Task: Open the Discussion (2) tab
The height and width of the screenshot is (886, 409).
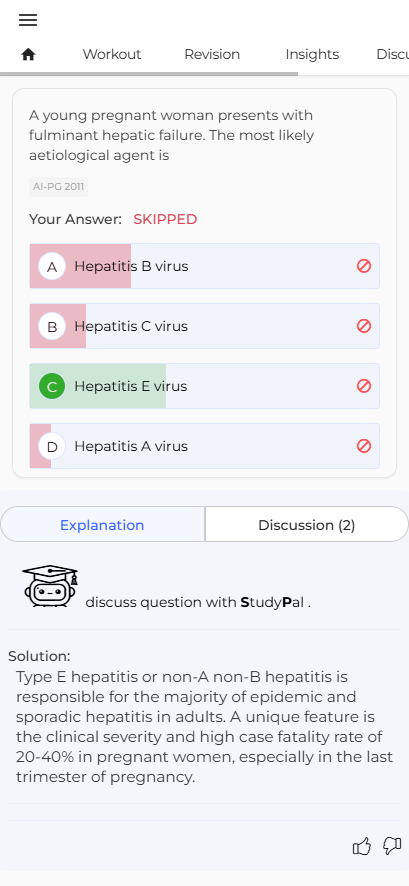Action: point(307,525)
